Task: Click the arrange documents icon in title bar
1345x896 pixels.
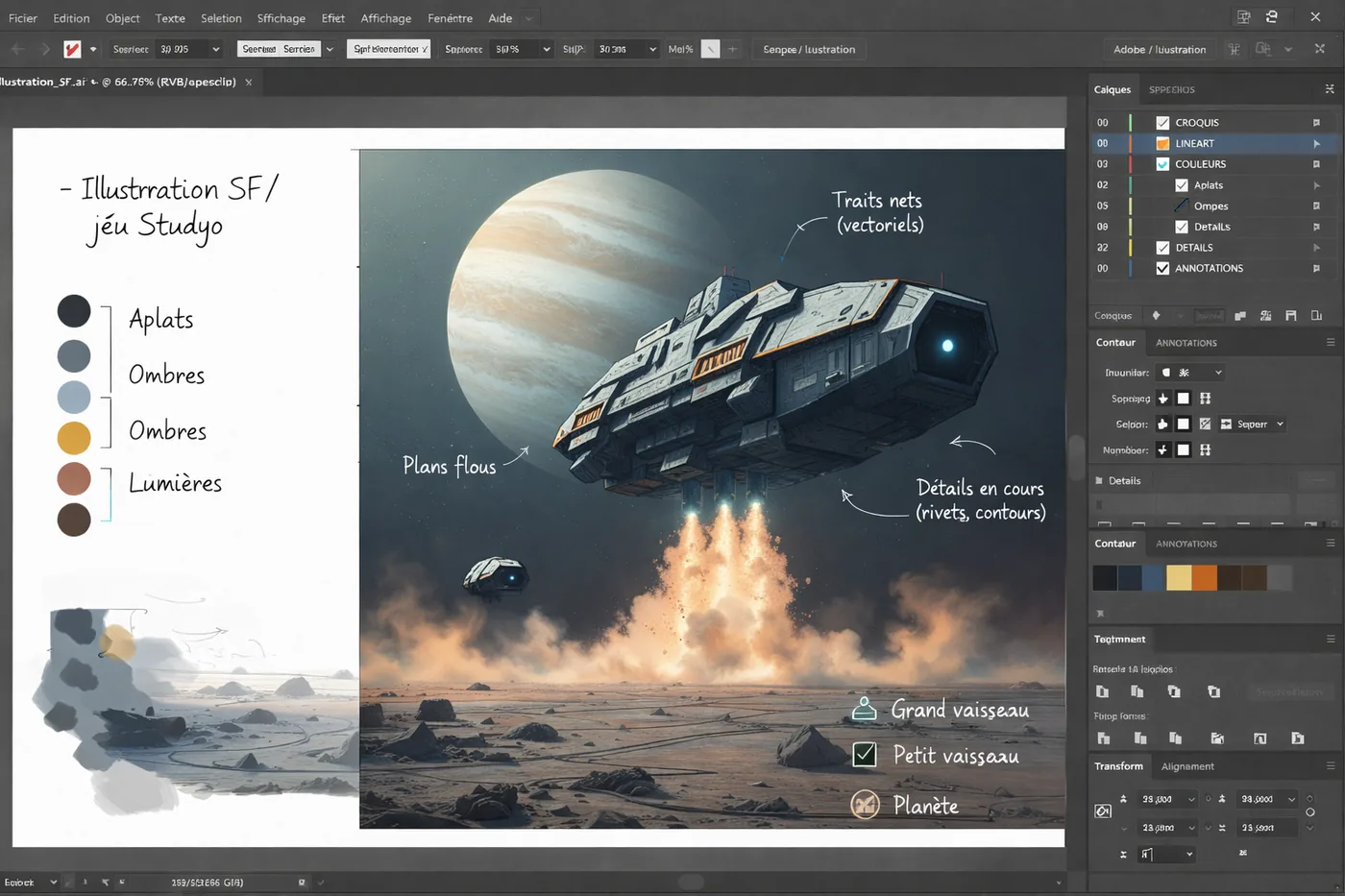Action: [x=1244, y=17]
